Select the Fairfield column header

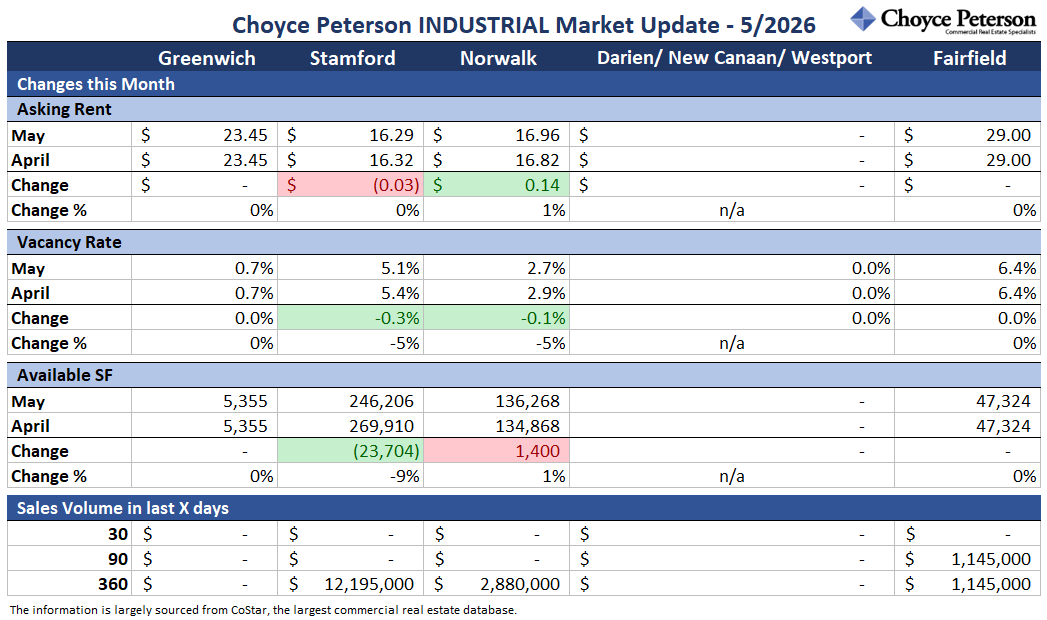[969, 58]
